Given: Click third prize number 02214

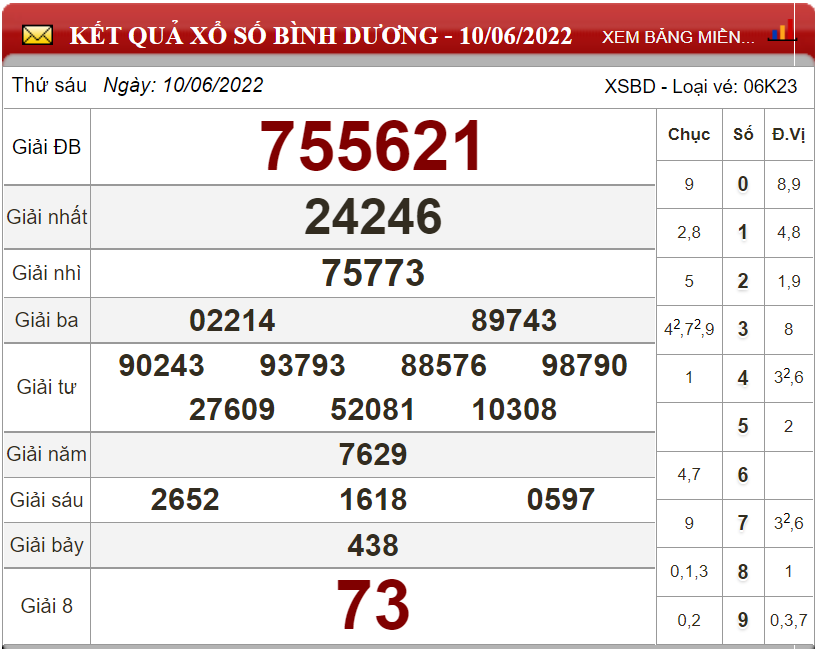Looking at the screenshot, I should coord(232,320).
